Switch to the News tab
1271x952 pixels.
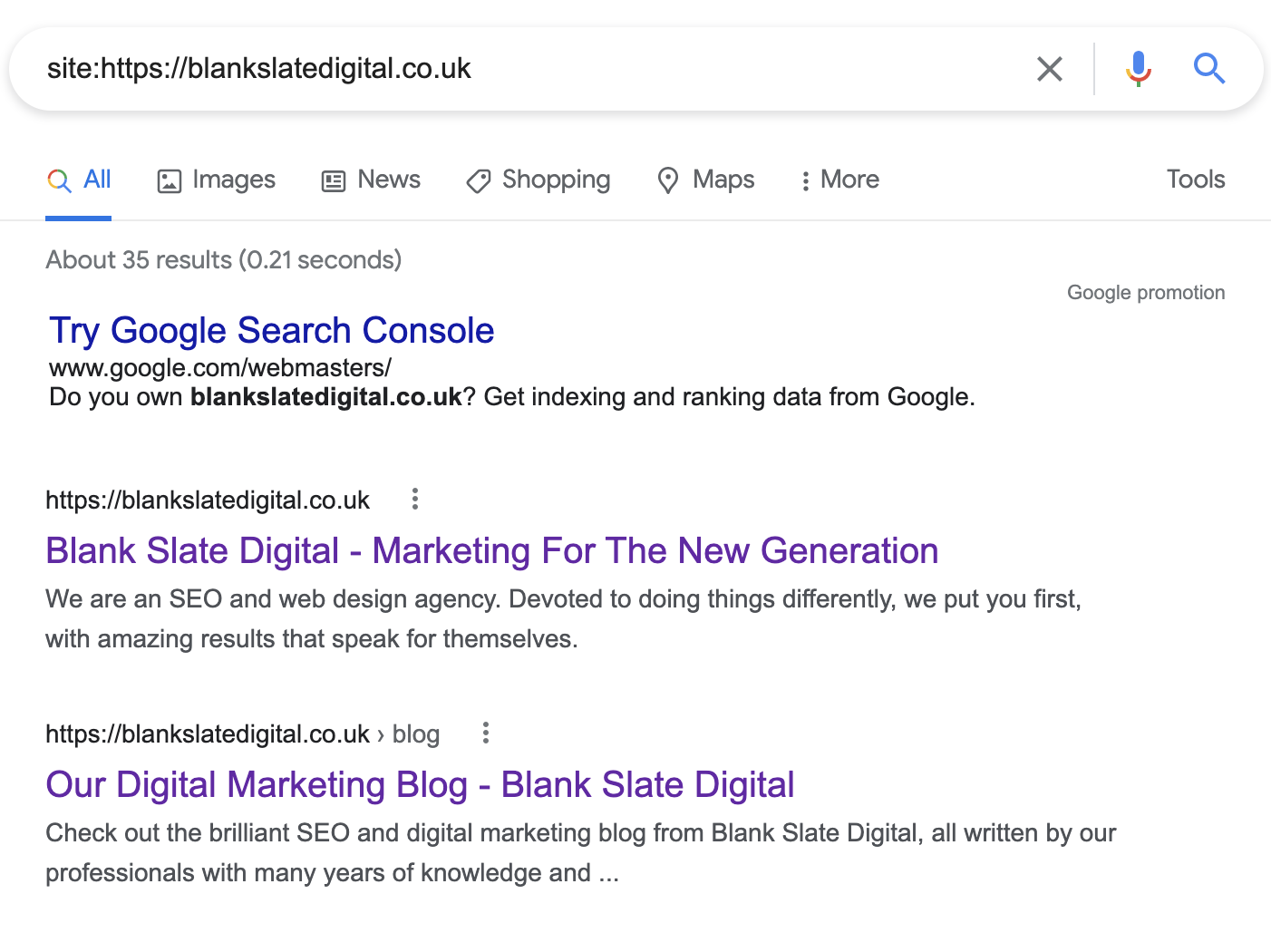(371, 180)
